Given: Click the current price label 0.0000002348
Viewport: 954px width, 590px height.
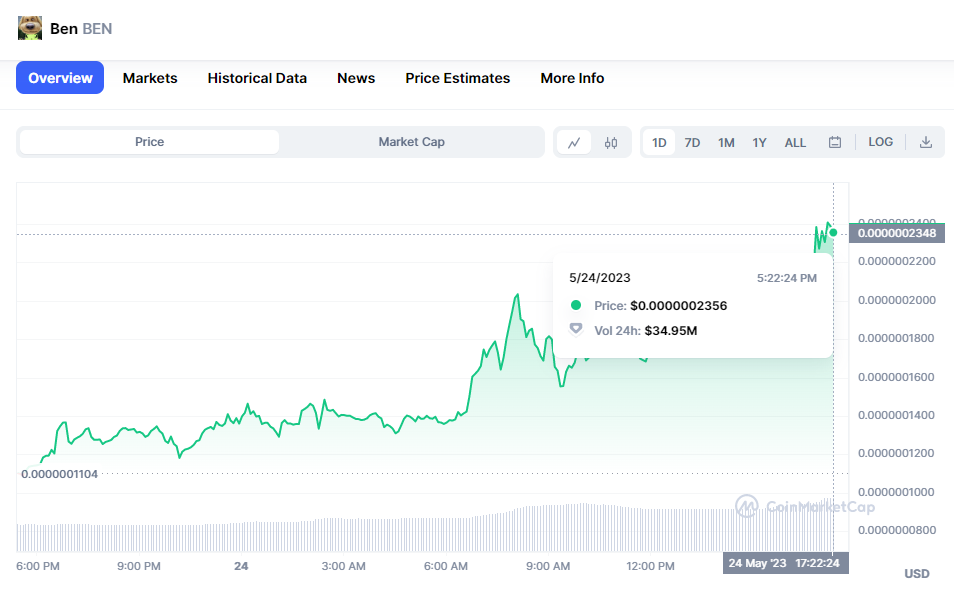Looking at the screenshot, I should [x=896, y=232].
